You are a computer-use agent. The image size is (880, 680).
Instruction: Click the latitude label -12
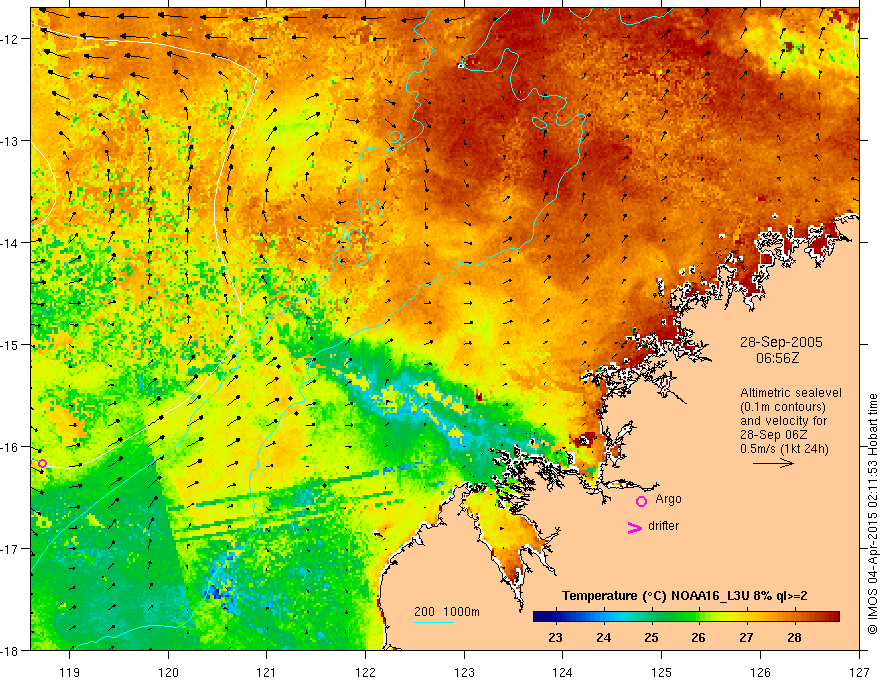tap(11, 39)
